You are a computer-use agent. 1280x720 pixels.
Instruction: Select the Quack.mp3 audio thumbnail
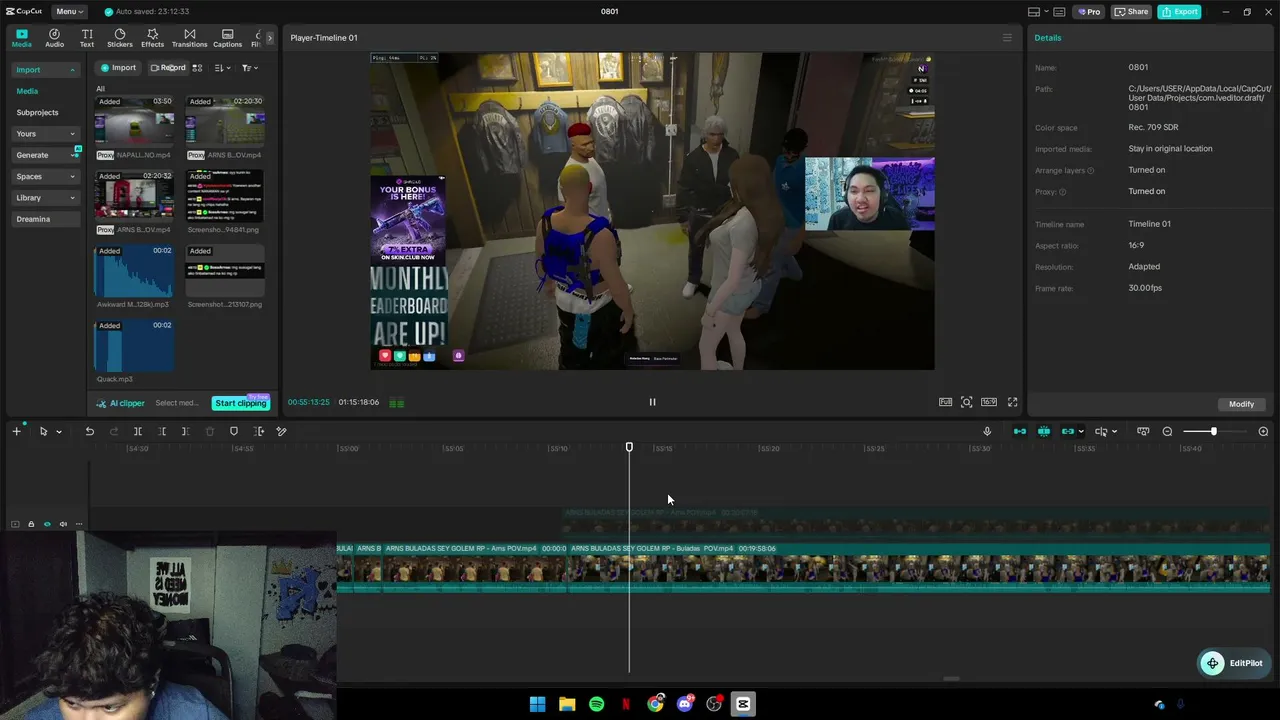[x=134, y=346]
